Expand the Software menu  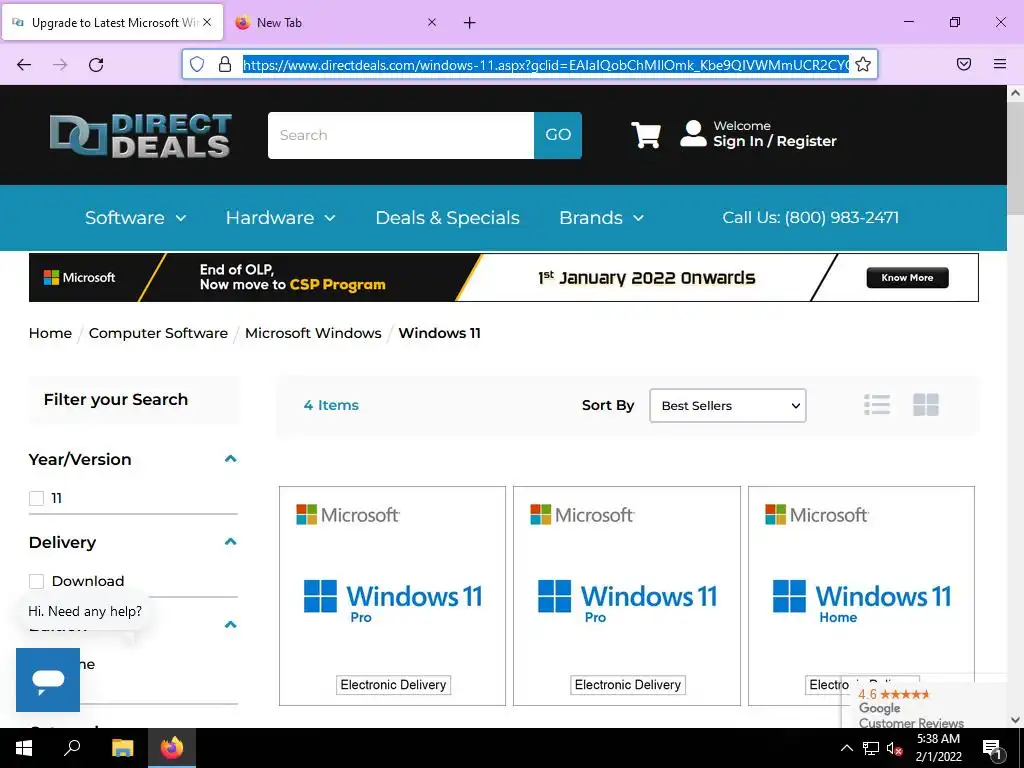(136, 217)
